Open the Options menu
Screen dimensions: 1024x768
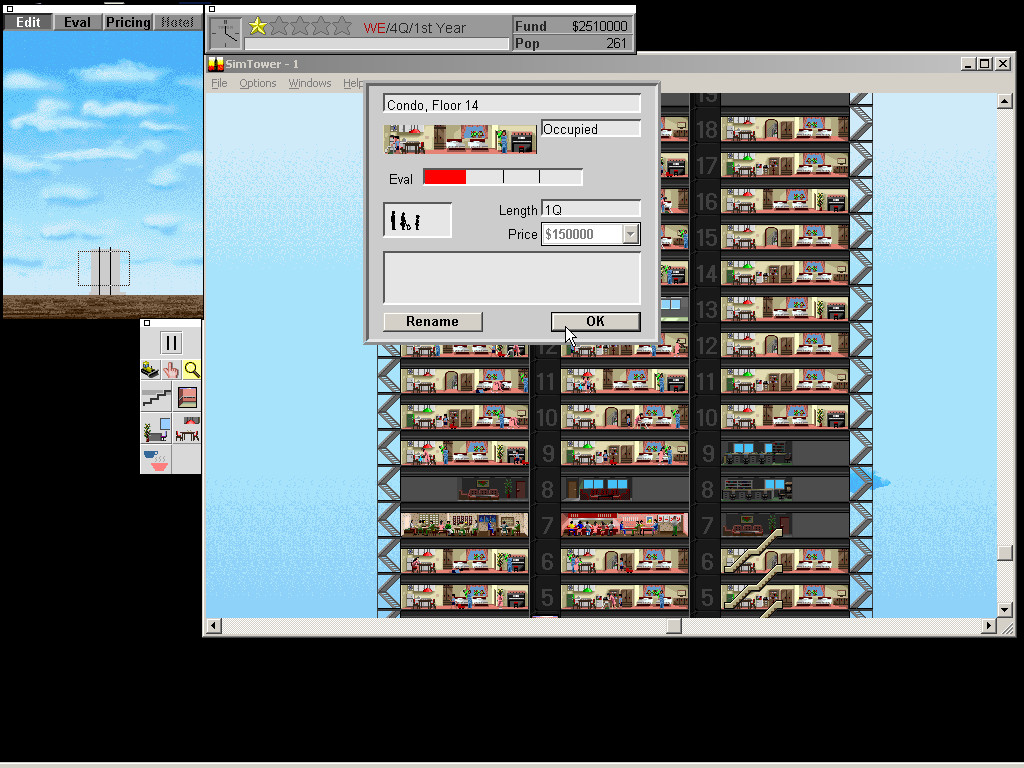click(257, 83)
